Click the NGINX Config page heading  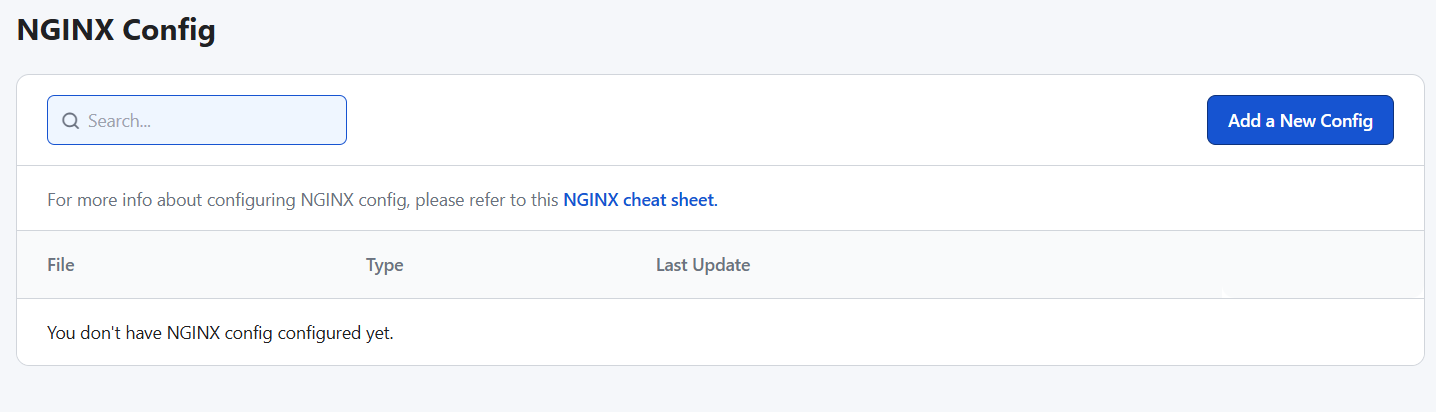[116, 30]
